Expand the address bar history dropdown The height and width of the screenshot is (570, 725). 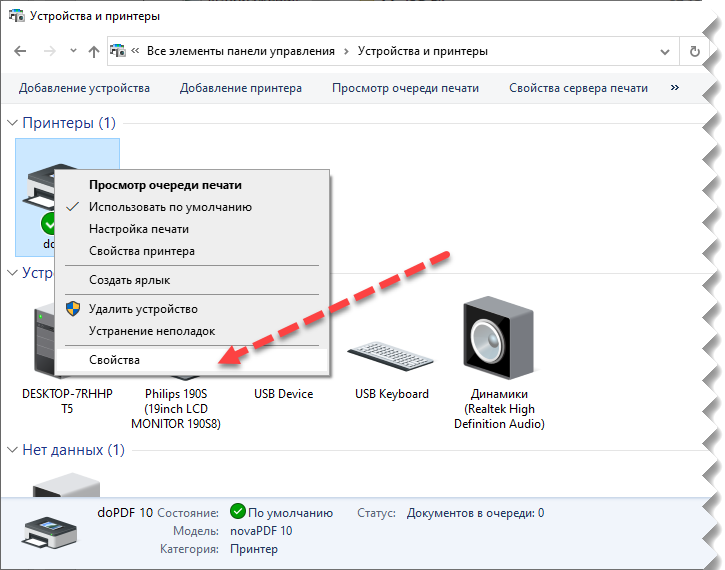664,51
